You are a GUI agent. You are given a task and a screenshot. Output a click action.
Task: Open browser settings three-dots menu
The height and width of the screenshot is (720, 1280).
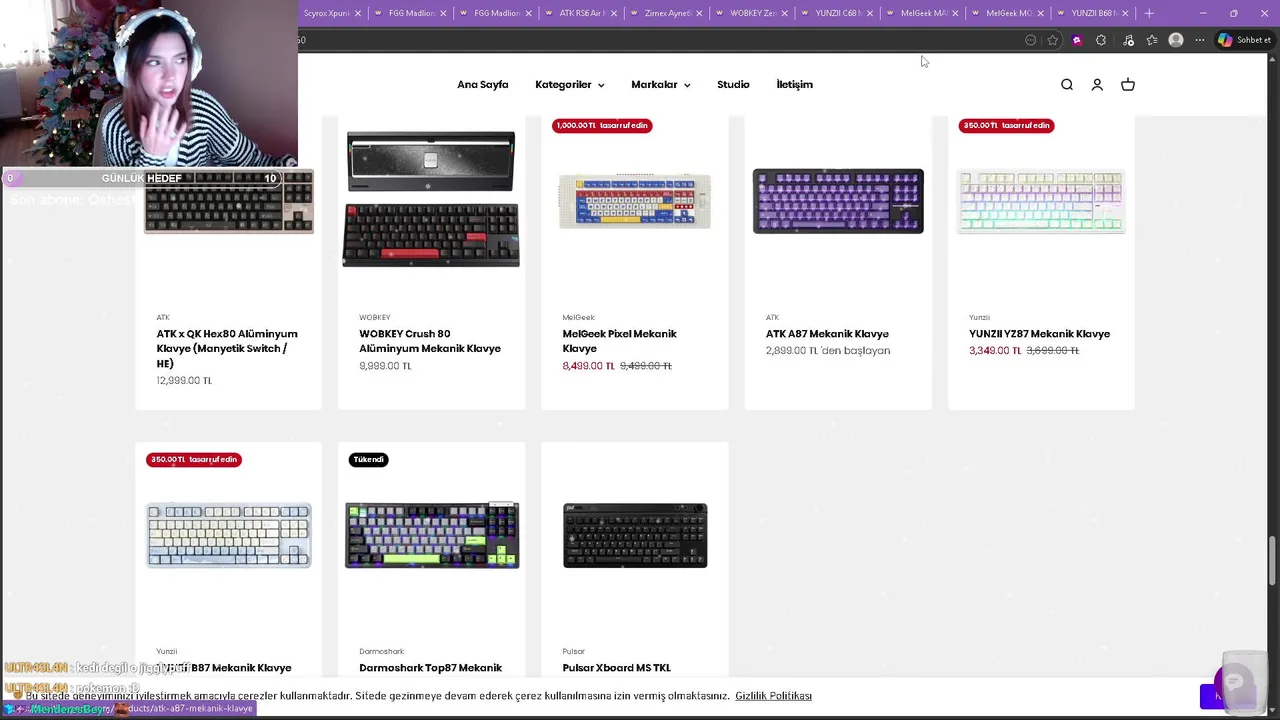tap(1200, 40)
